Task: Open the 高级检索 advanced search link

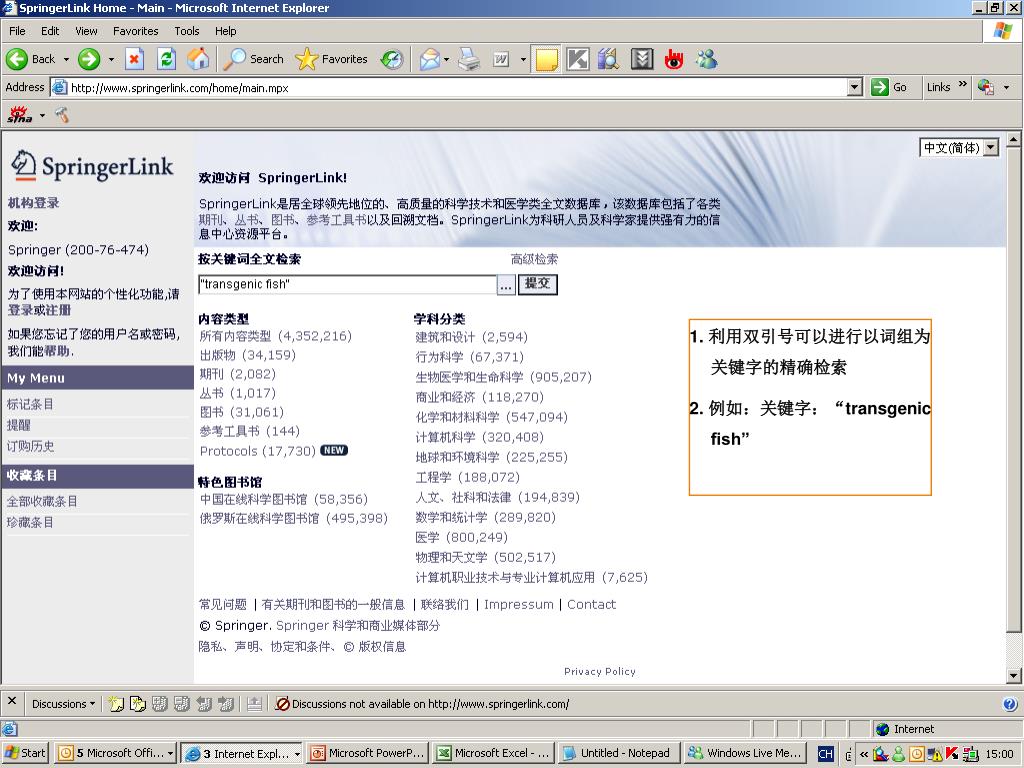Action: point(534,259)
